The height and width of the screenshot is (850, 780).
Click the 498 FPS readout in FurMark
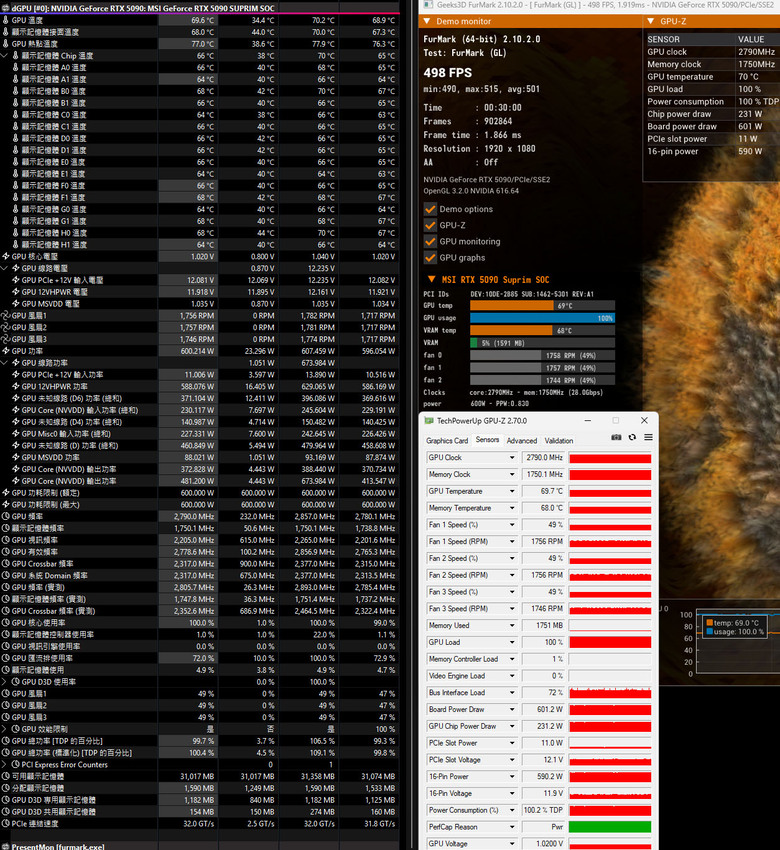[x=448, y=73]
